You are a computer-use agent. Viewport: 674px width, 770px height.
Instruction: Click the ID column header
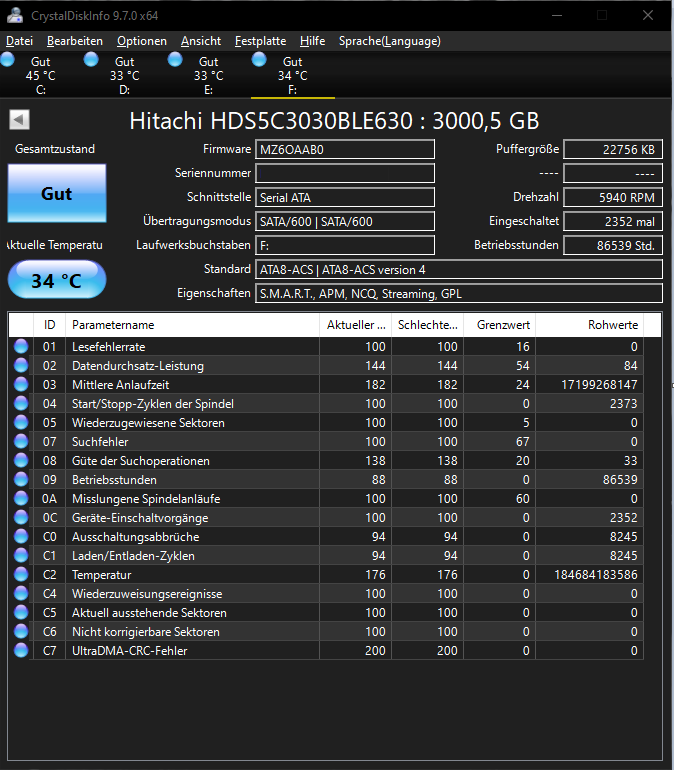pos(49,325)
